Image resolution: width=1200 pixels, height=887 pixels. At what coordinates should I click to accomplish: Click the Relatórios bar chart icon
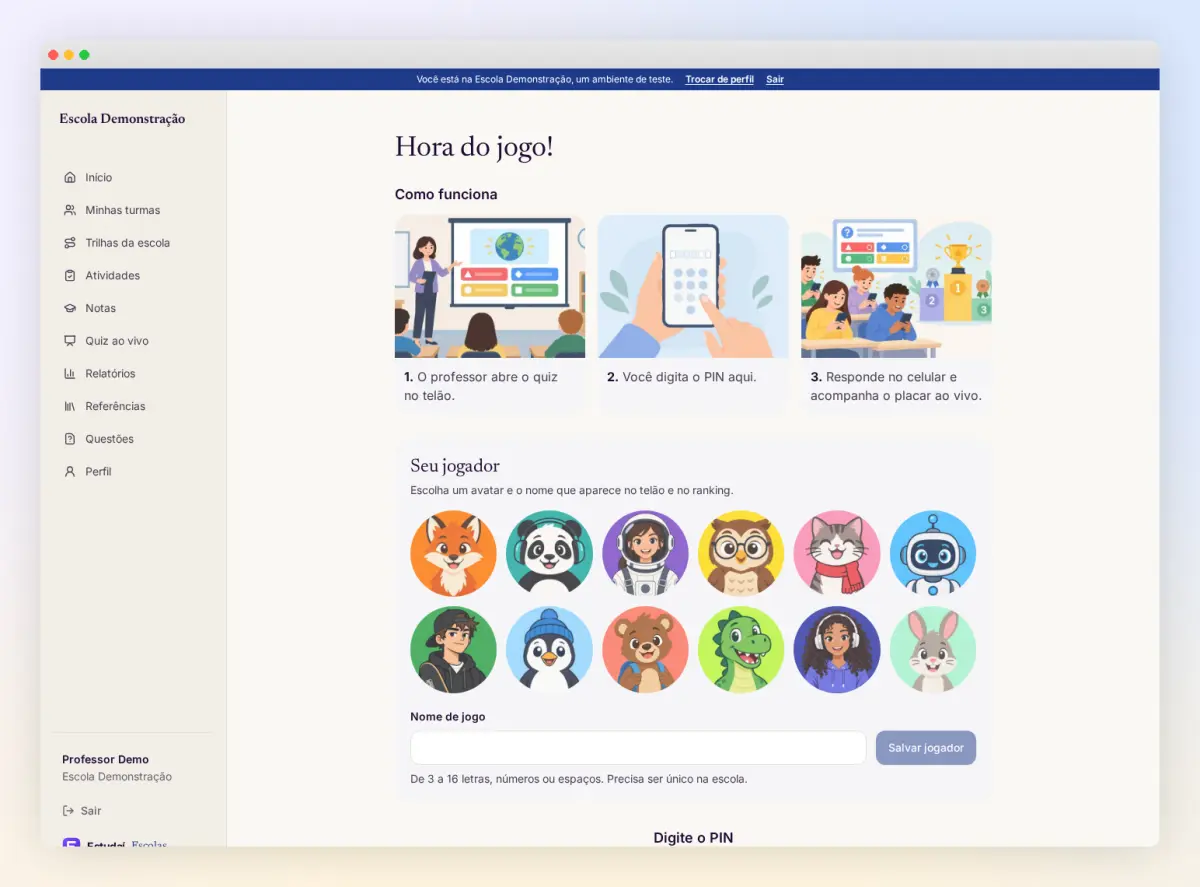click(70, 373)
